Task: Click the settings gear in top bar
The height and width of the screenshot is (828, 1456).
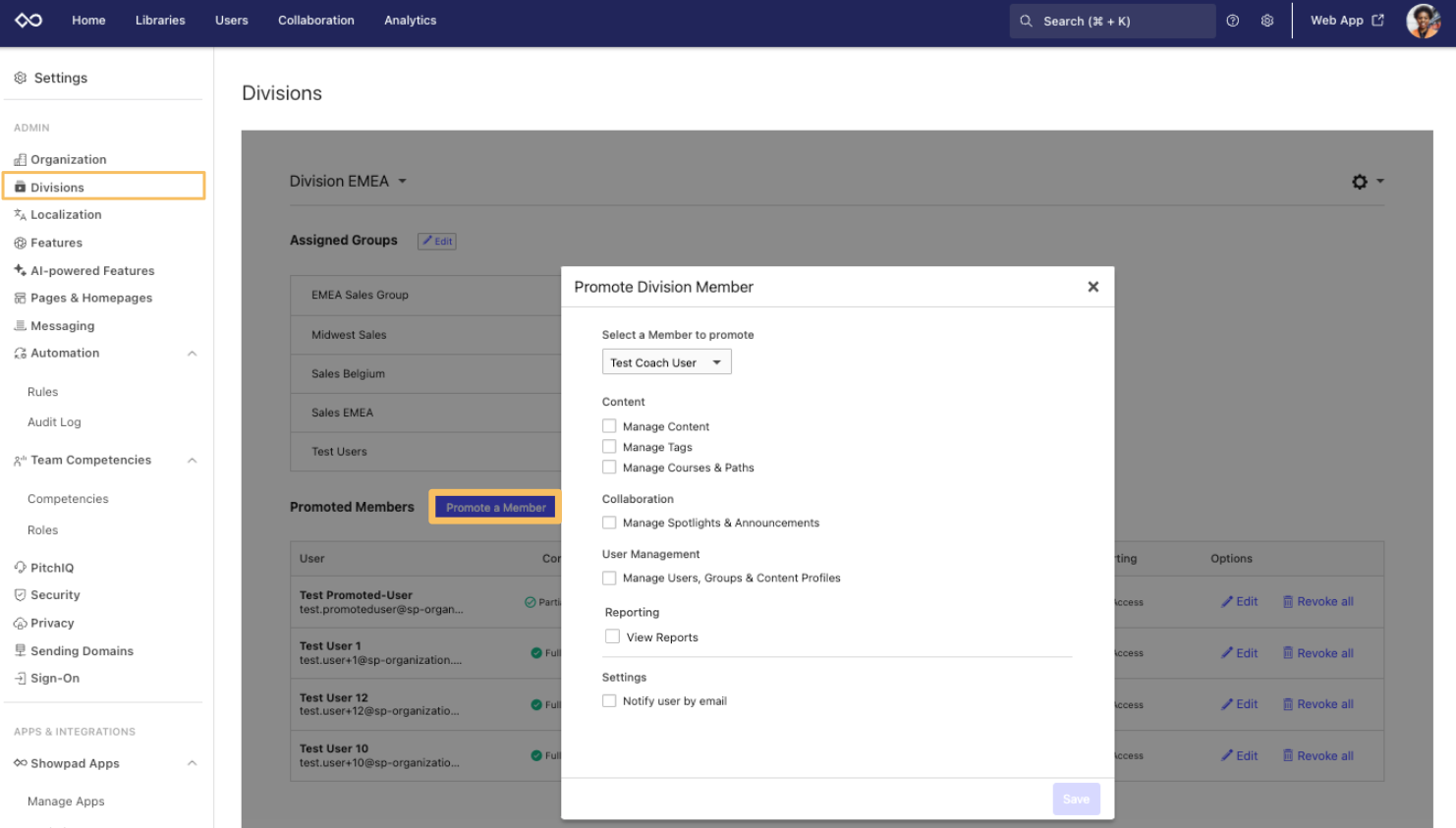Action: click(x=1267, y=21)
